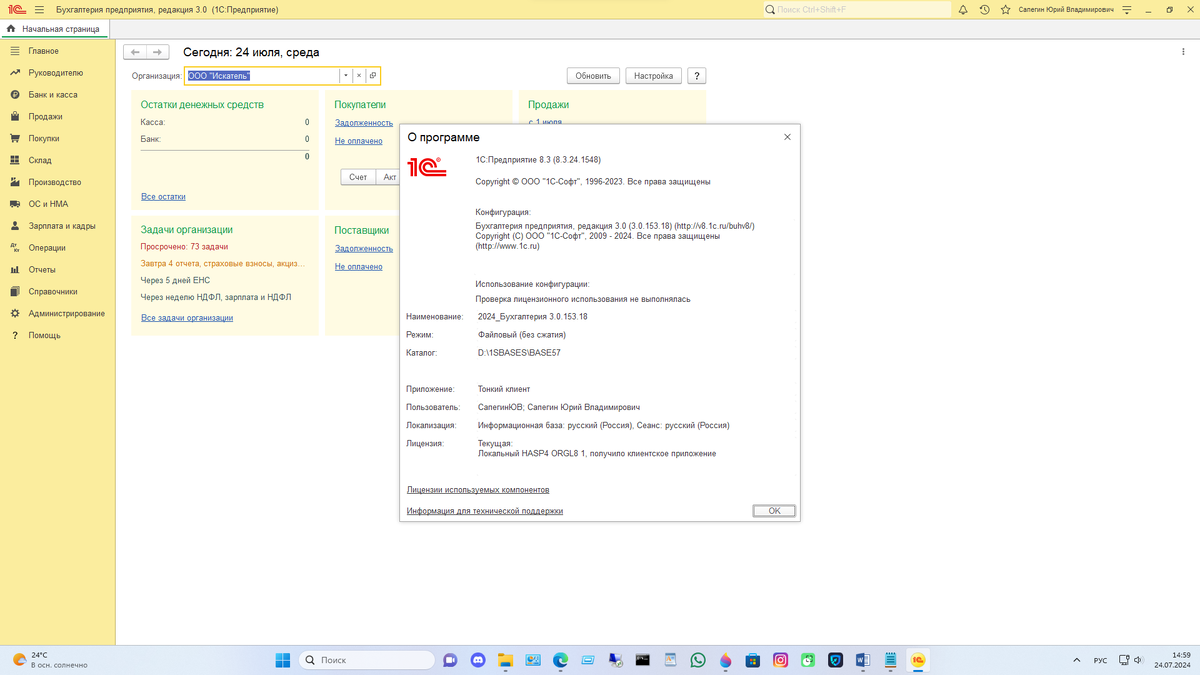Click the 1C logo in title bar
This screenshot has width=1200, height=675.
[x=15, y=9]
